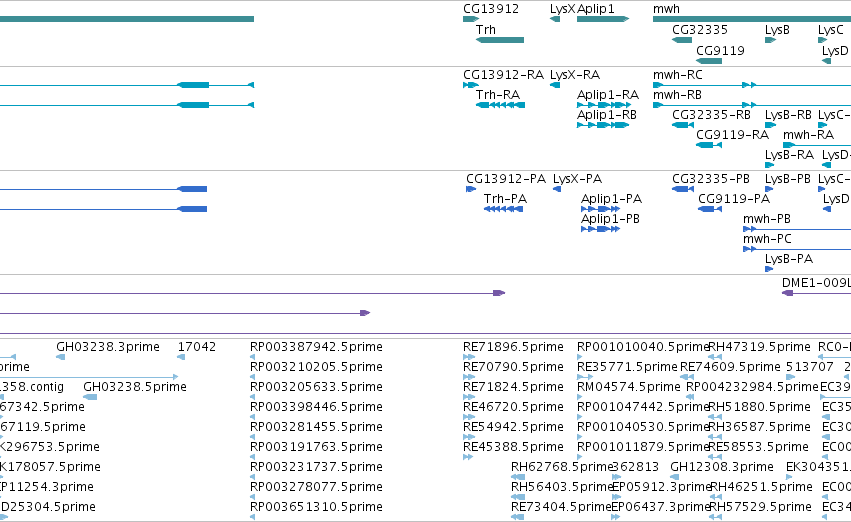Click the LysB gene label
Screen dimensions: 851x522
pyautogui.click(x=777, y=30)
